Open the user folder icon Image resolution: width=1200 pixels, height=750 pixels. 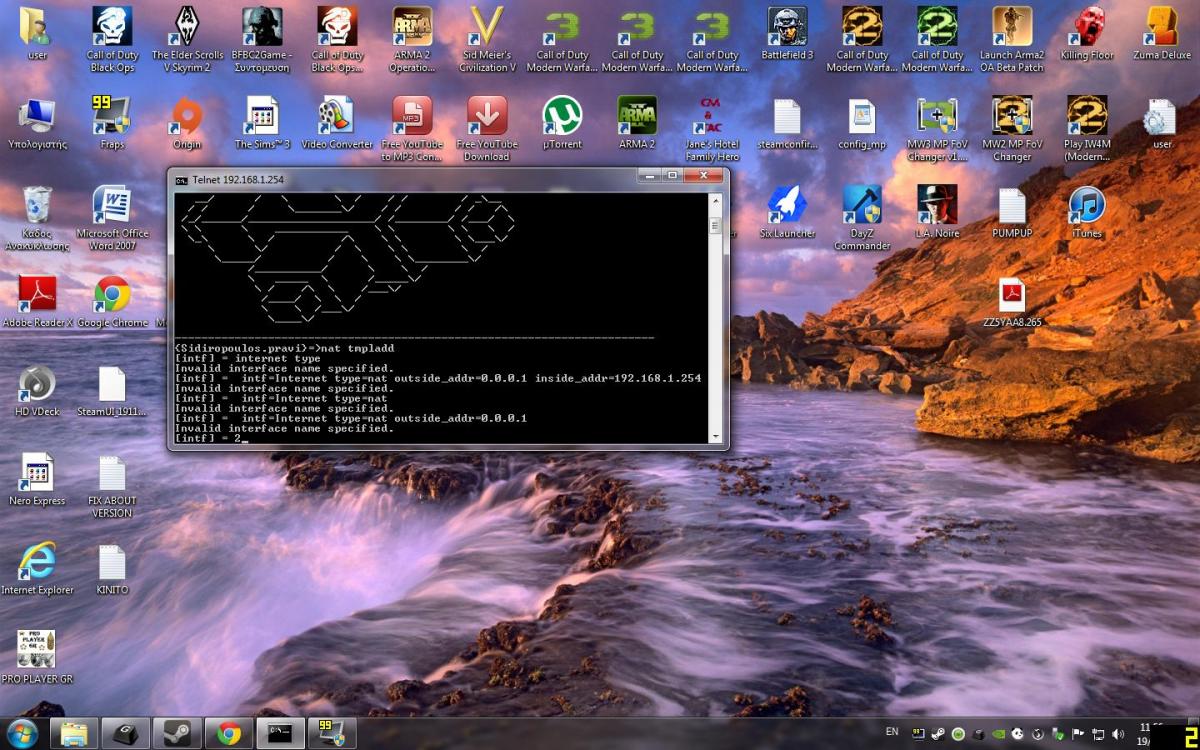(37, 33)
